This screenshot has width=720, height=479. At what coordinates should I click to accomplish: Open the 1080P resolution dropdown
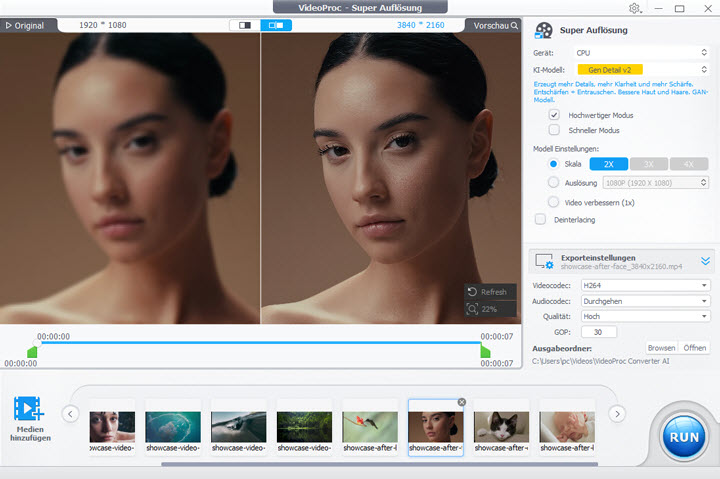point(656,183)
